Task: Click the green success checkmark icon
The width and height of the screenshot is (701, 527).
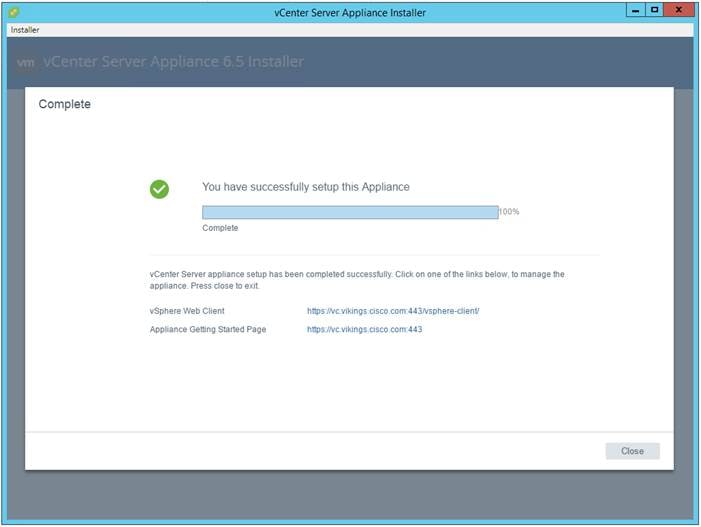Action: point(159,189)
